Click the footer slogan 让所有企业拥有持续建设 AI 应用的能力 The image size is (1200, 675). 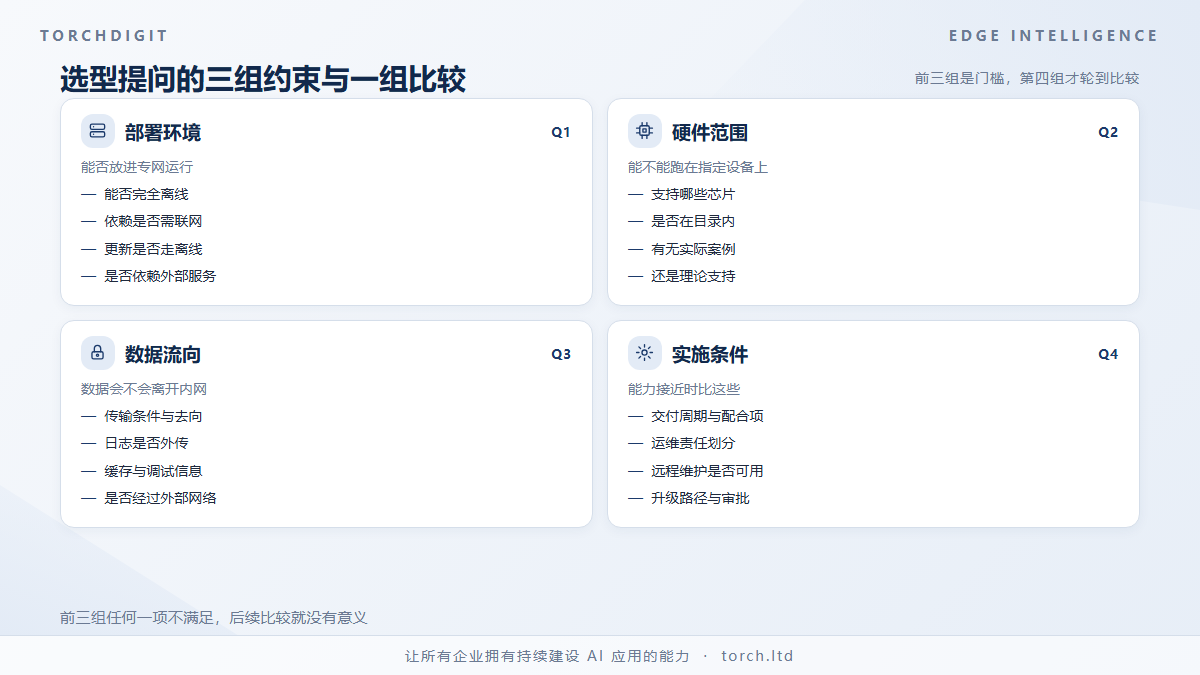[x=547, y=656]
